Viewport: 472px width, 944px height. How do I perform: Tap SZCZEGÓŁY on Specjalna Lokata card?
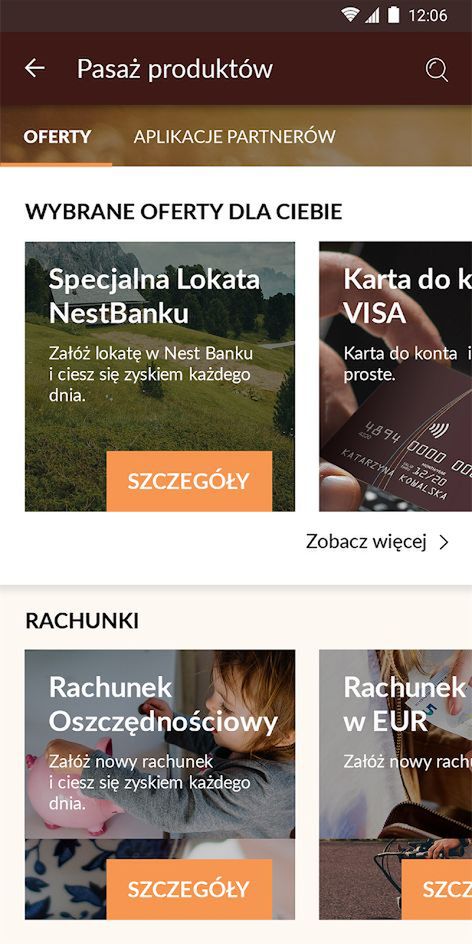point(189,481)
